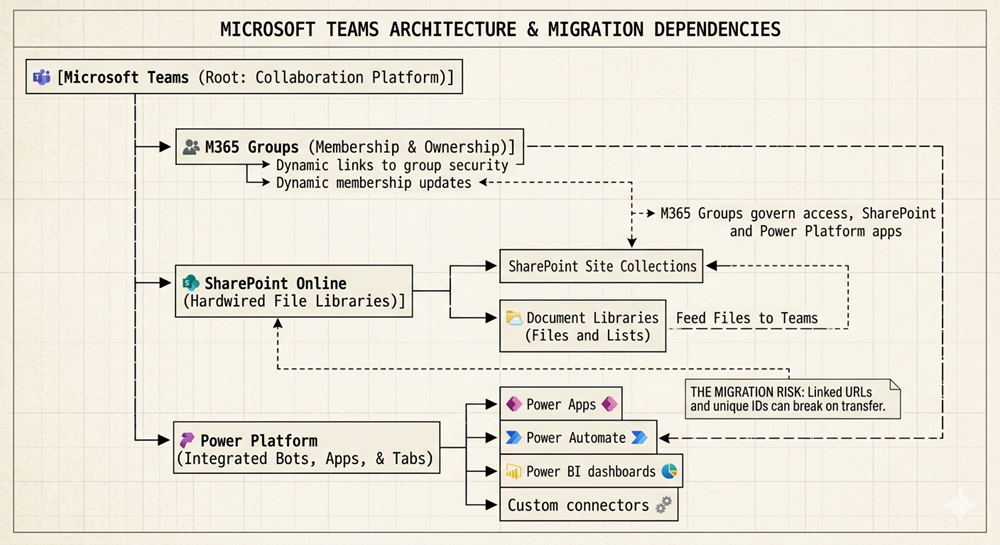Click the Power Apps box
Viewport: 1000px width, 545px height.
point(561,404)
